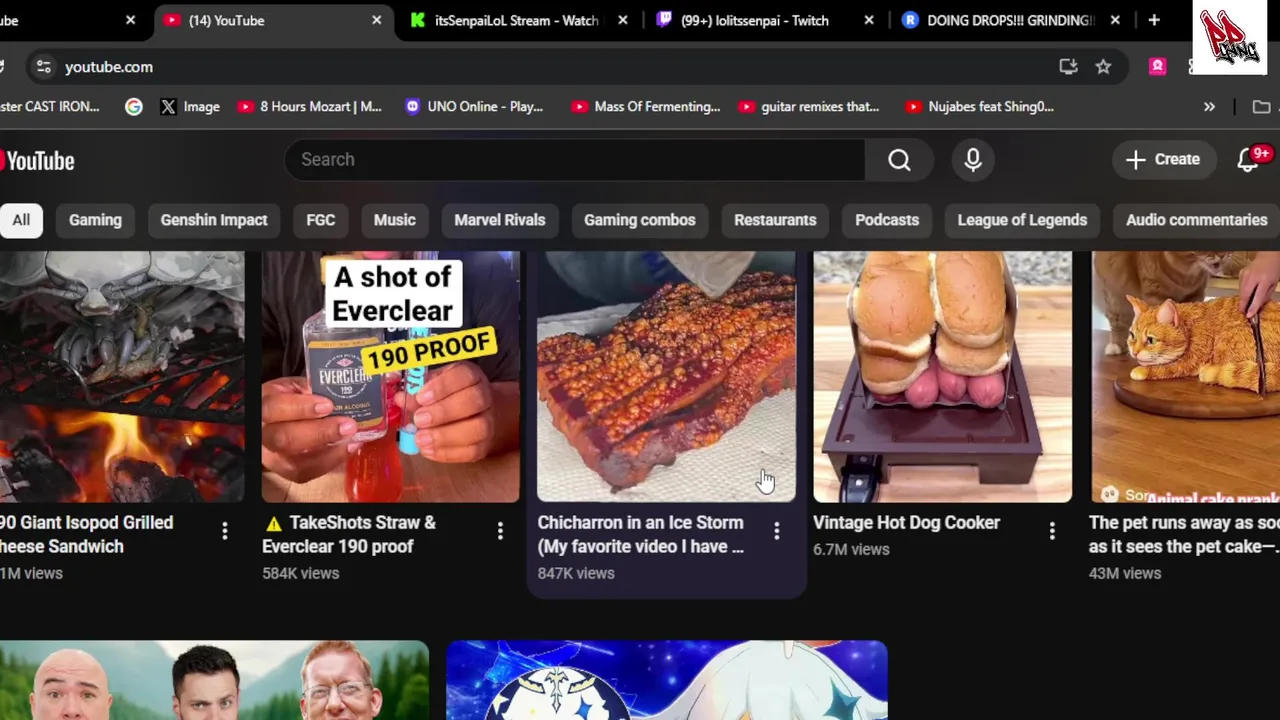Select the Music filter chip

pos(394,220)
